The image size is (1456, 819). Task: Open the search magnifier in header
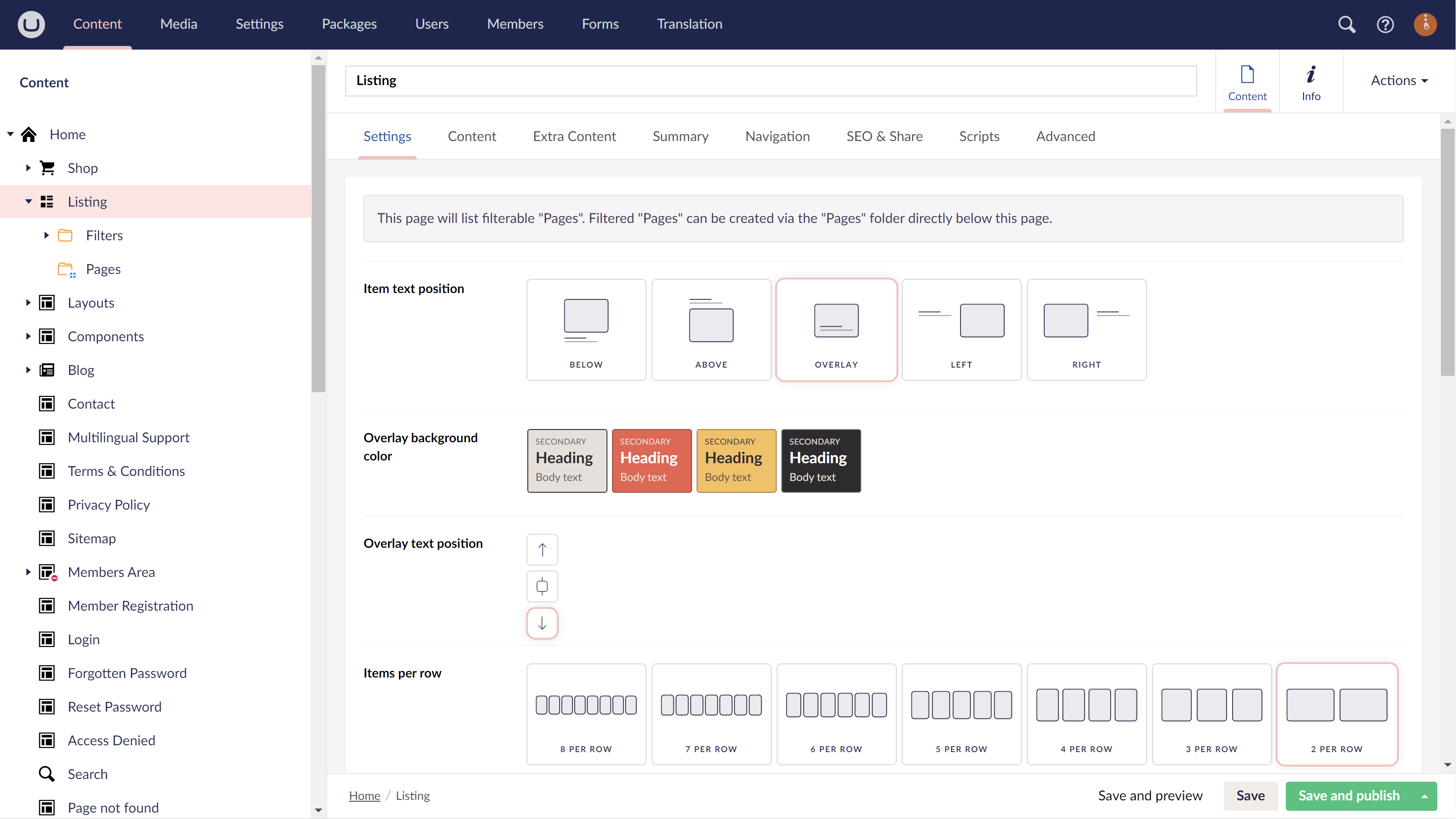[1346, 24]
